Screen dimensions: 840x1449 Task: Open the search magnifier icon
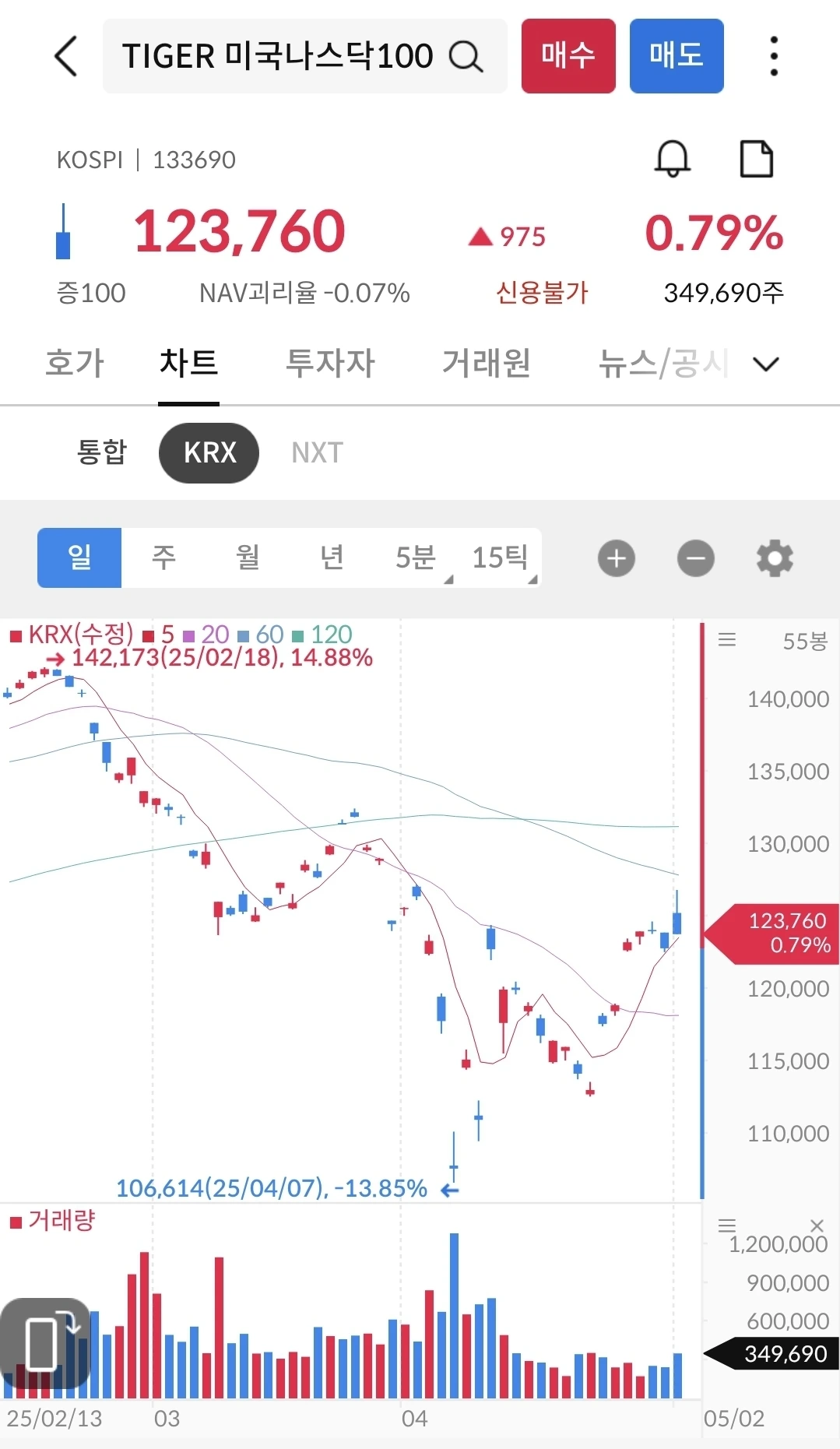[x=466, y=56]
